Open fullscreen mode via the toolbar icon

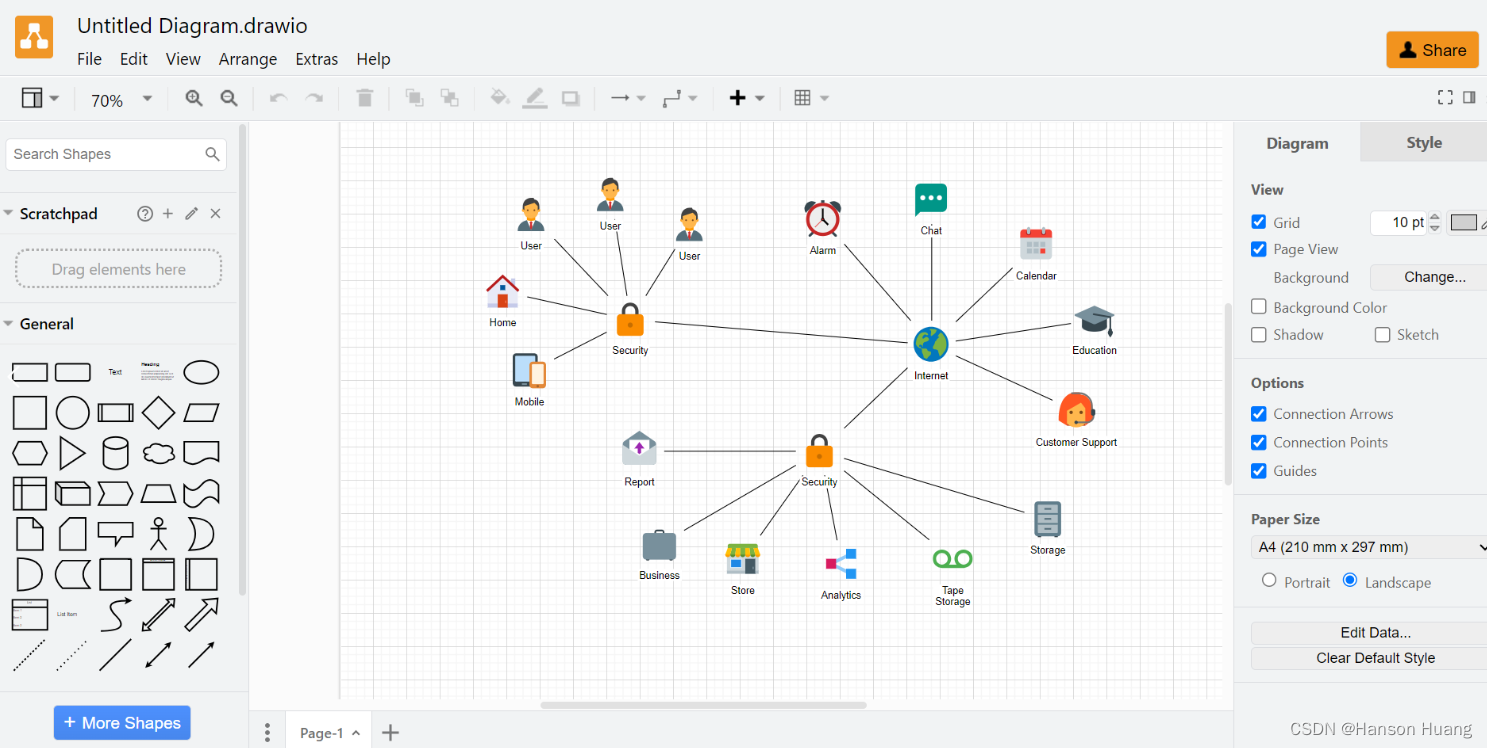[x=1445, y=97]
